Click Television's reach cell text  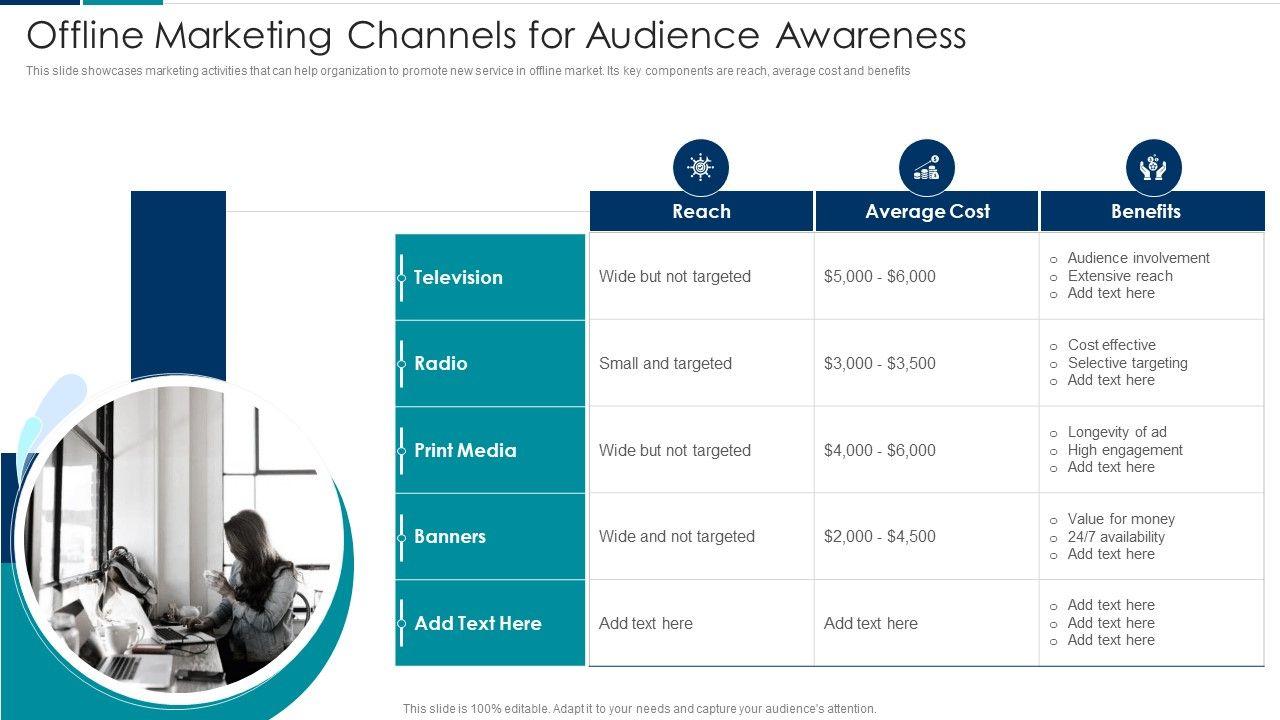pyautogui.click(x=675, y=277)
